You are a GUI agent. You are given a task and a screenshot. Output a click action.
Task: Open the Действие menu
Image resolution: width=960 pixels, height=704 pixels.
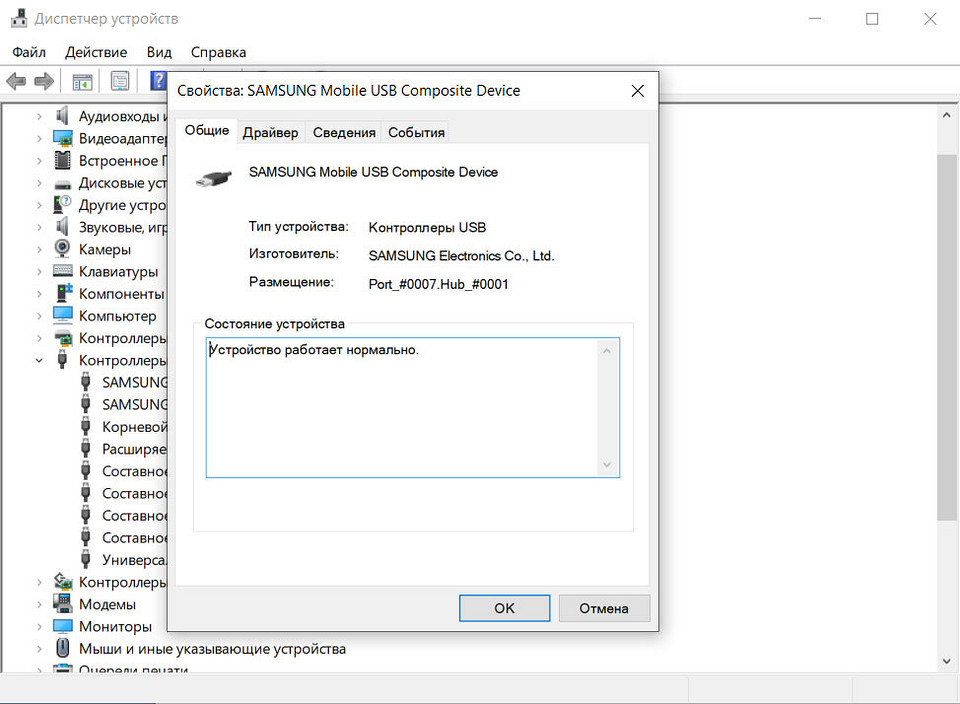(96, 52)
